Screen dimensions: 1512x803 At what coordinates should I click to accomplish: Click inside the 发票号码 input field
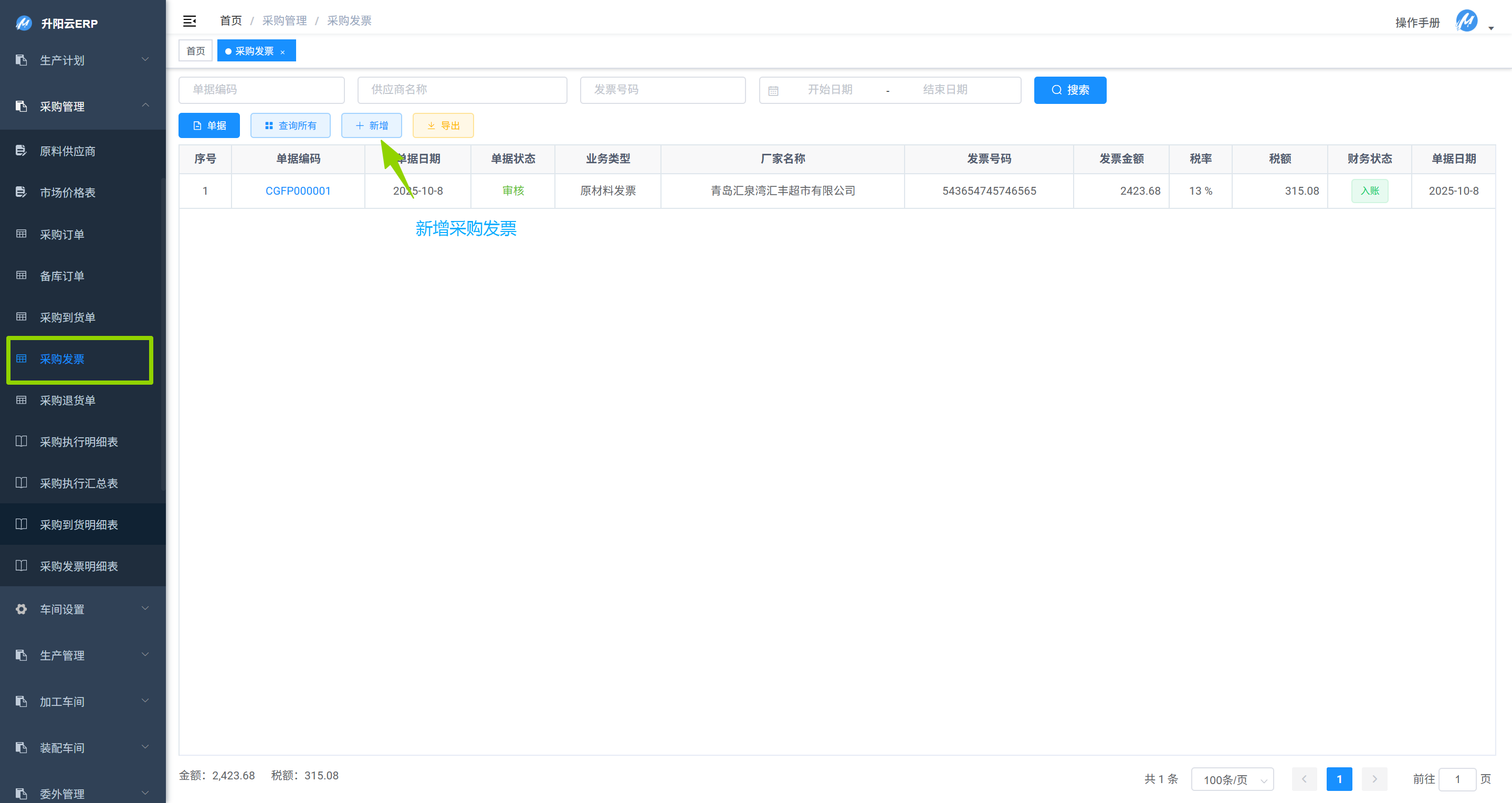pos(662,90)
